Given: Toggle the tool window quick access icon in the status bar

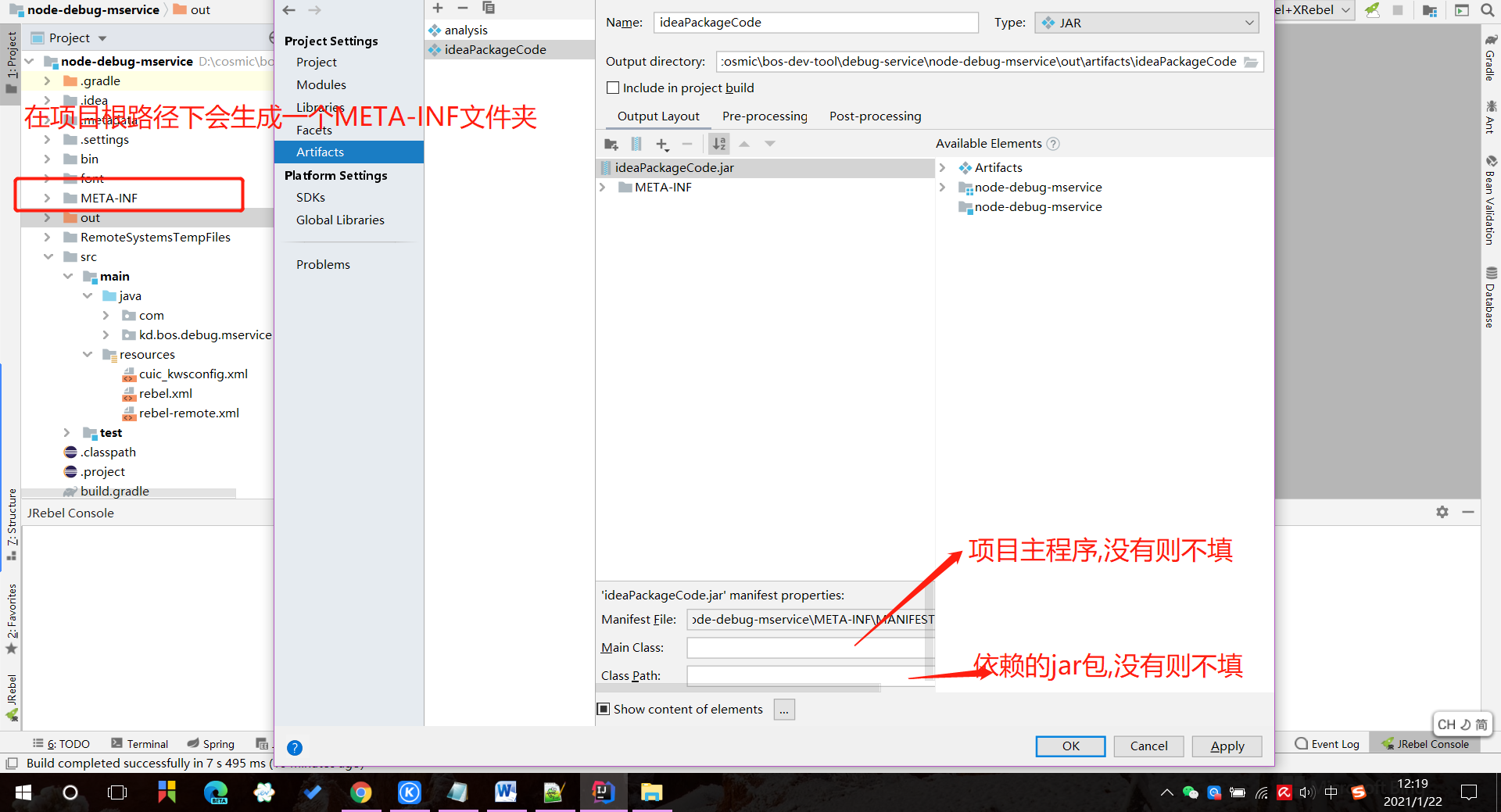Looking at the screenshot, I should click(12, 764).
